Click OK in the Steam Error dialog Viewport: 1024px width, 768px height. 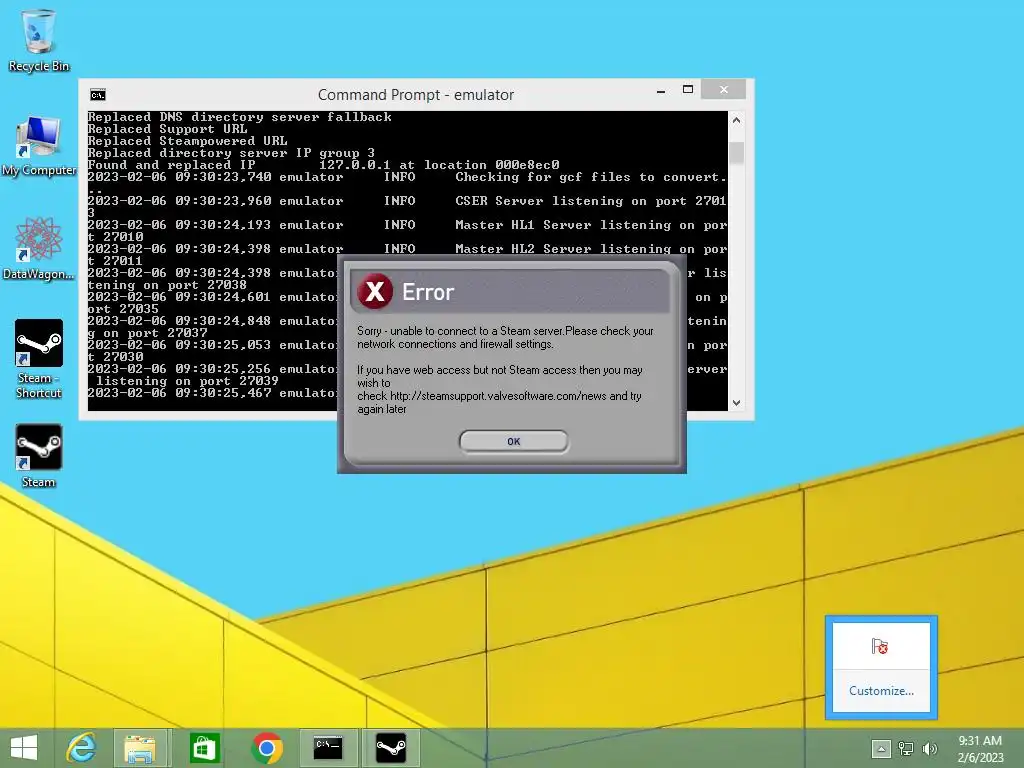tap(513, 441)
